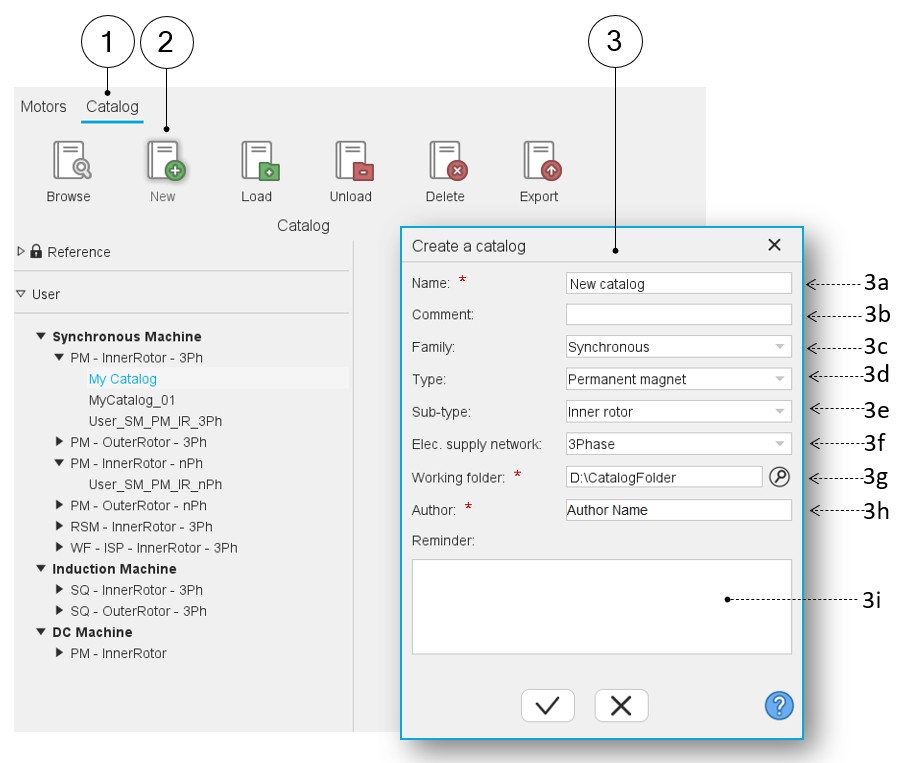This screenshot has height=763, width=912.
Task: Collapse the Induction Machine node
Action: click(x=41, y=568)
